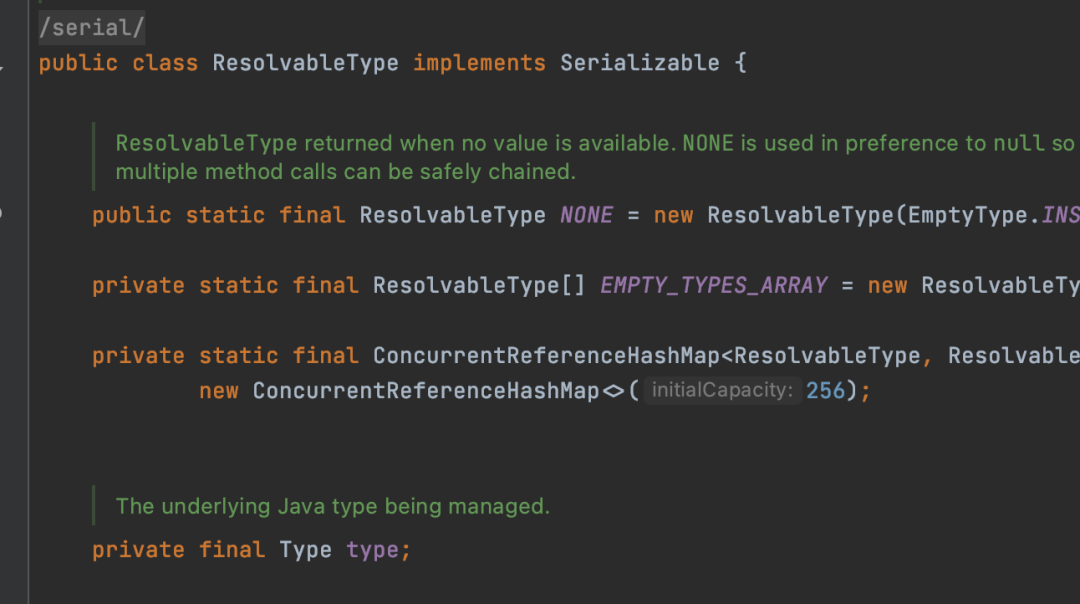
Task: Expand the folded /serial/ comment block
Action: click(x=92, y=28)
